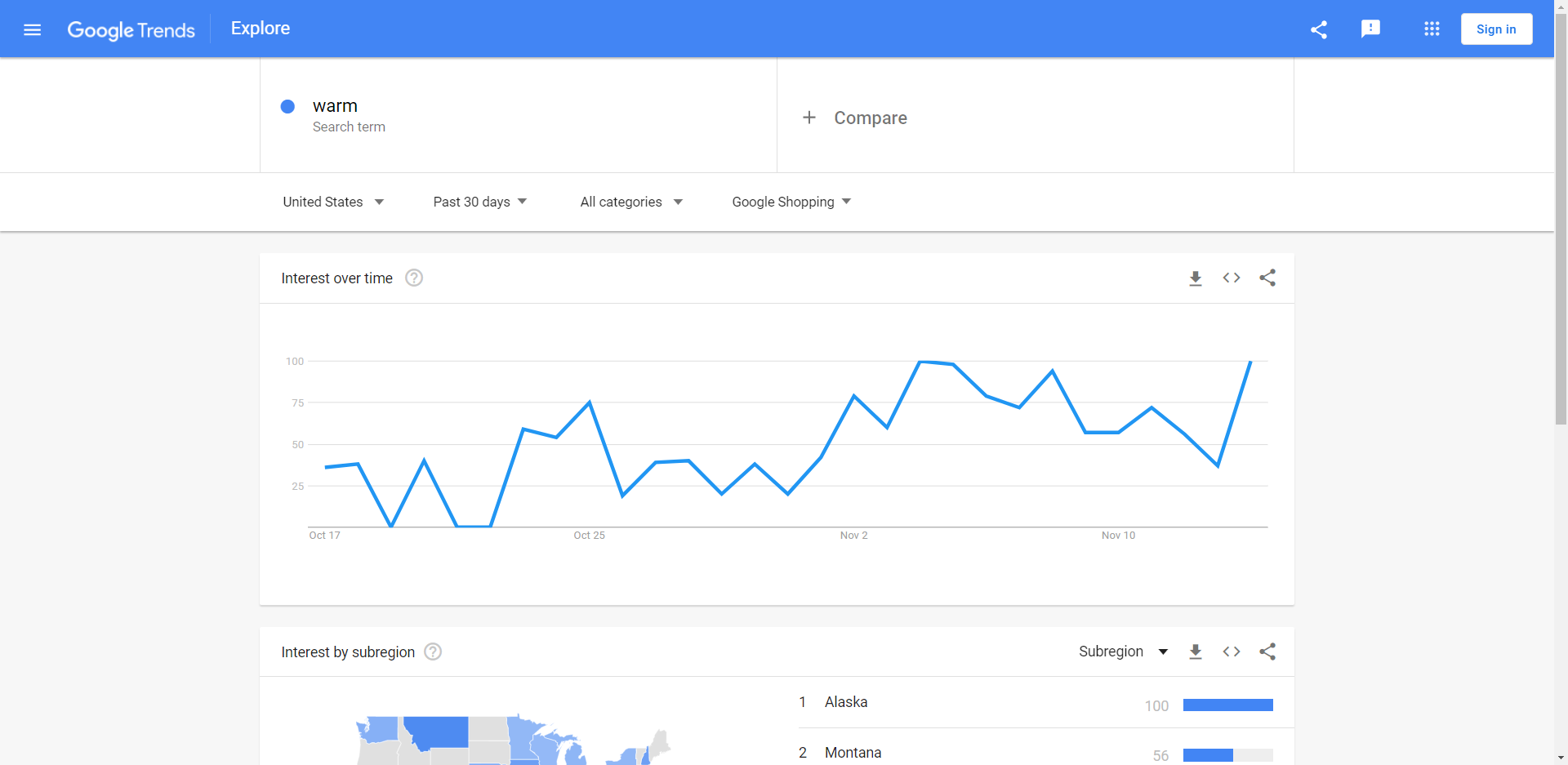Expand the All categories filter
1568x765 pixels.
(x=631, y=202)
